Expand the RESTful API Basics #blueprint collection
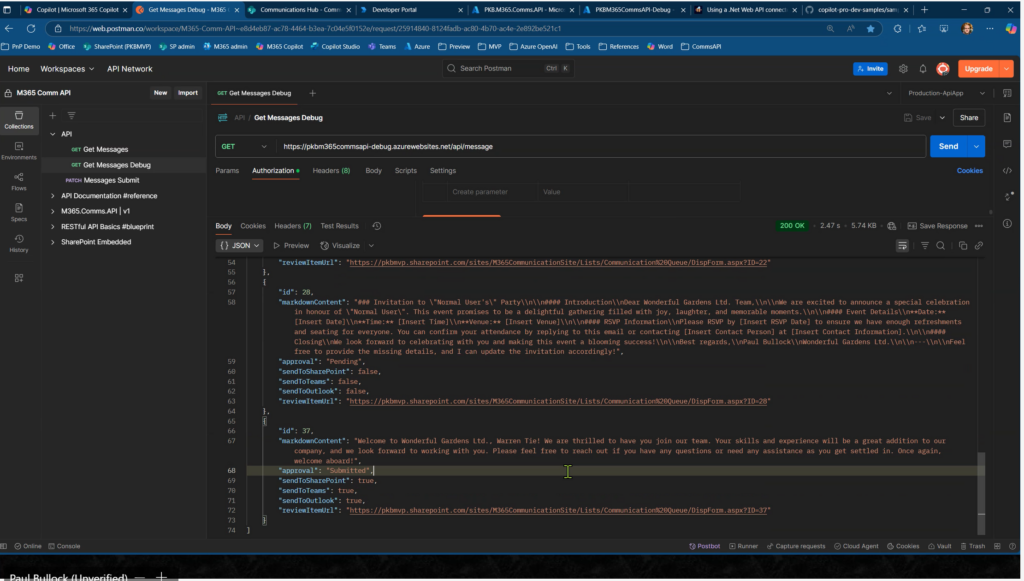1024x581 pixels. pos(53,227)
